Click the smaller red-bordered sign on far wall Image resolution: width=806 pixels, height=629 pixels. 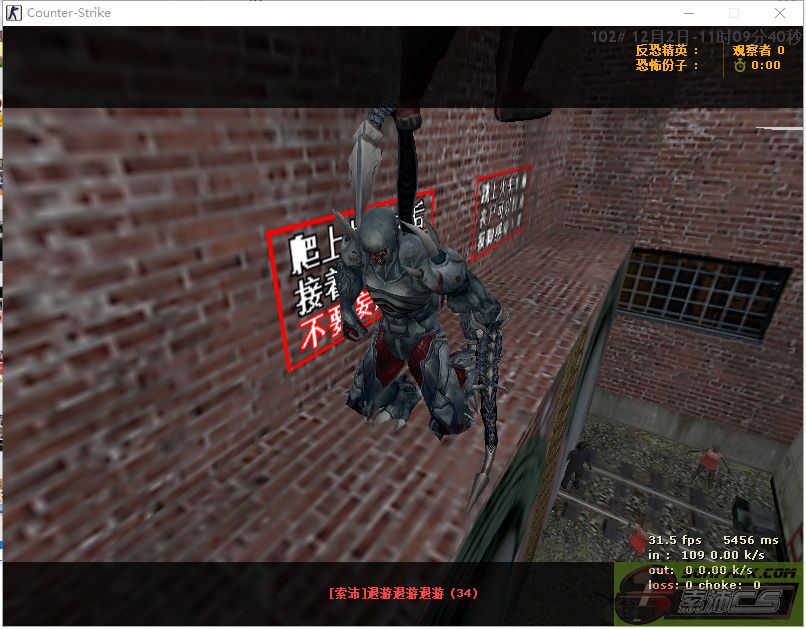pyautogui.click(x=501, y=211)
